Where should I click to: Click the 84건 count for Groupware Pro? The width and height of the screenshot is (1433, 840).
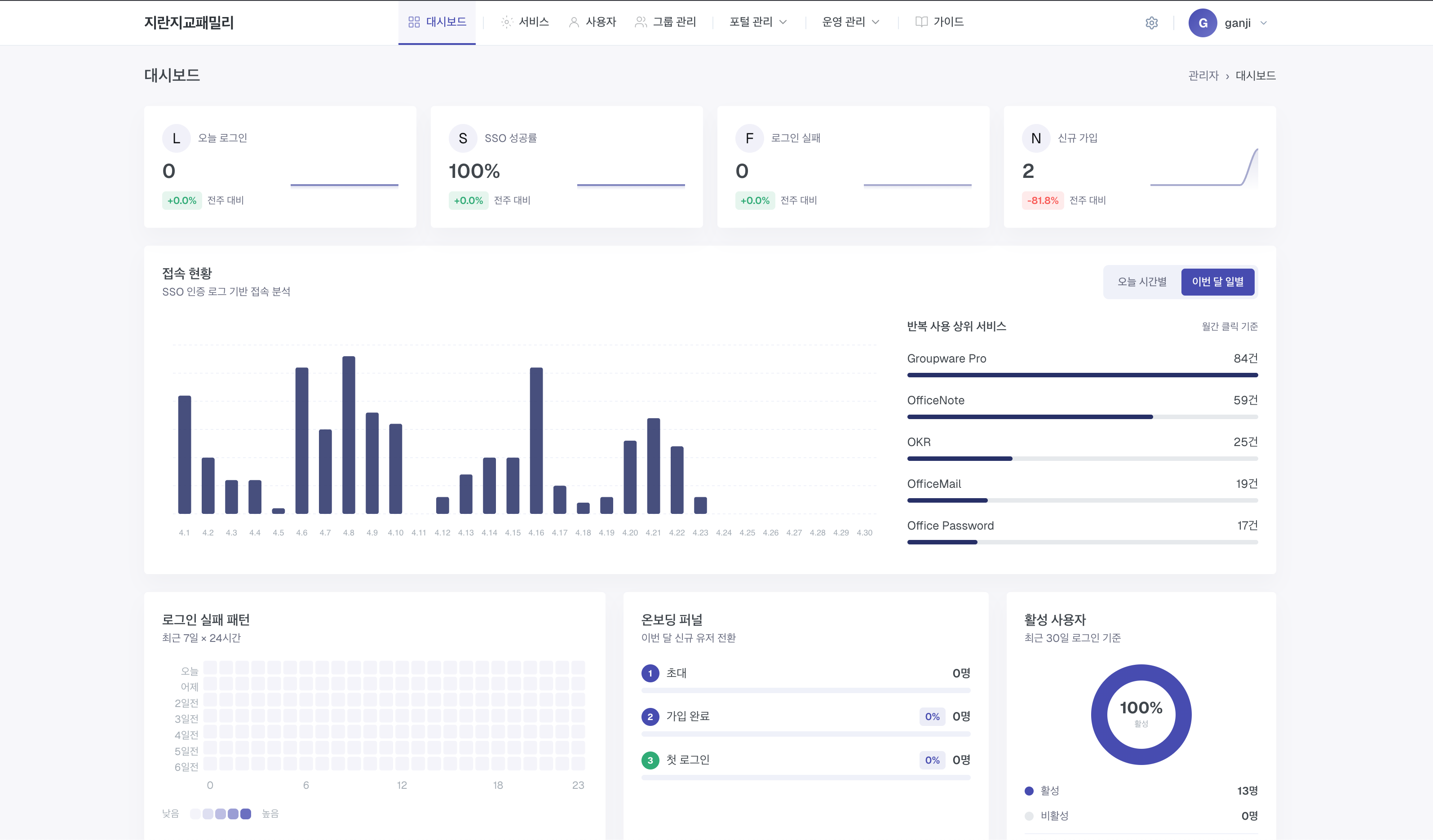(1245, 359)
